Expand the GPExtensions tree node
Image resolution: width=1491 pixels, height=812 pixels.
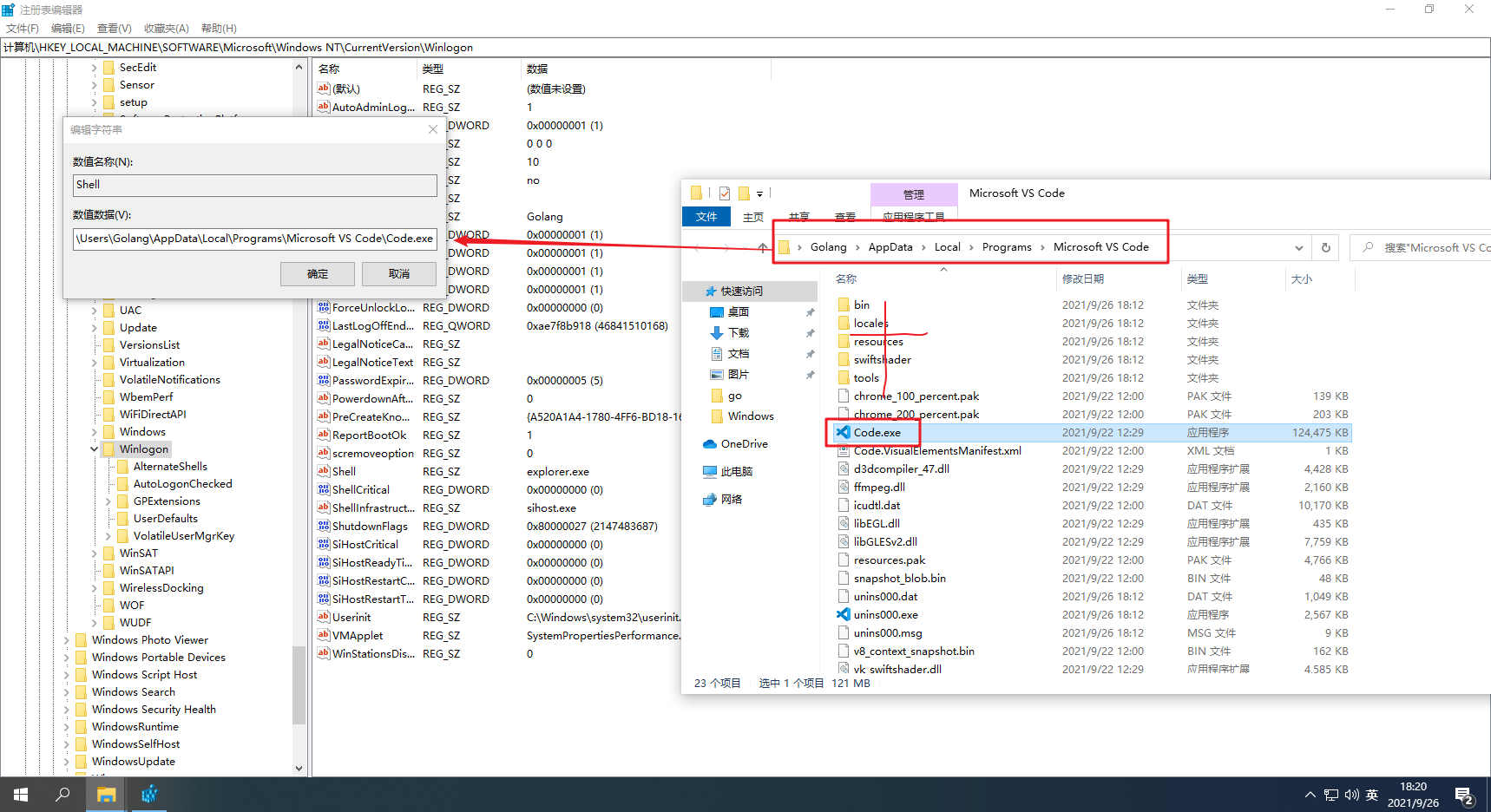108,501
